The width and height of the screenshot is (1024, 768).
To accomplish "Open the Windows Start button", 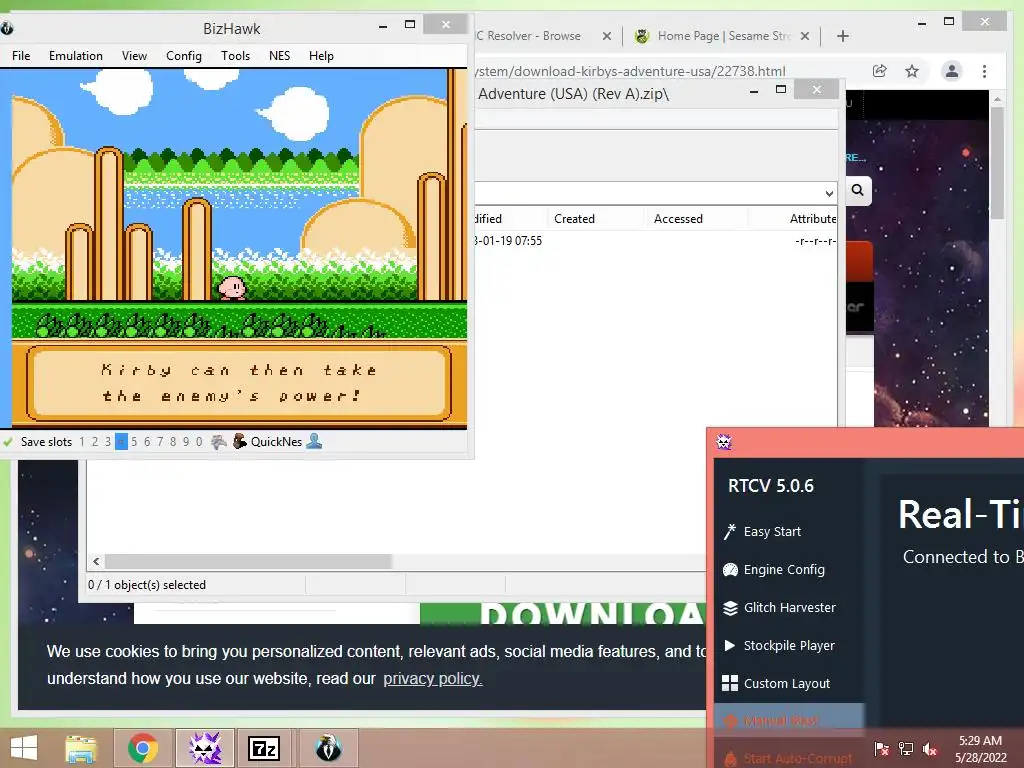I will 24,748.
